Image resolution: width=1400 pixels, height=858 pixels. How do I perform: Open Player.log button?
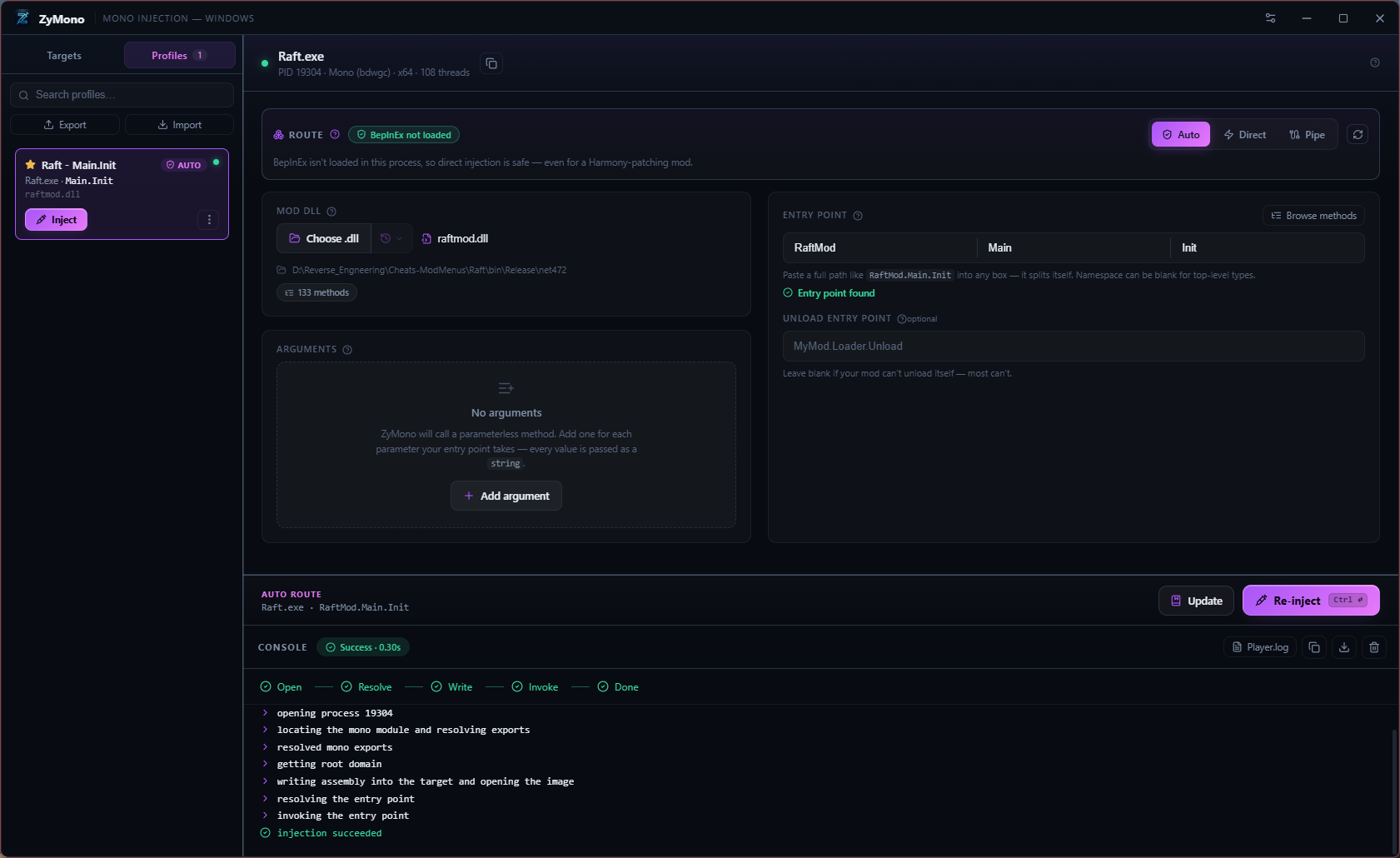click(x=1260, y=647)
